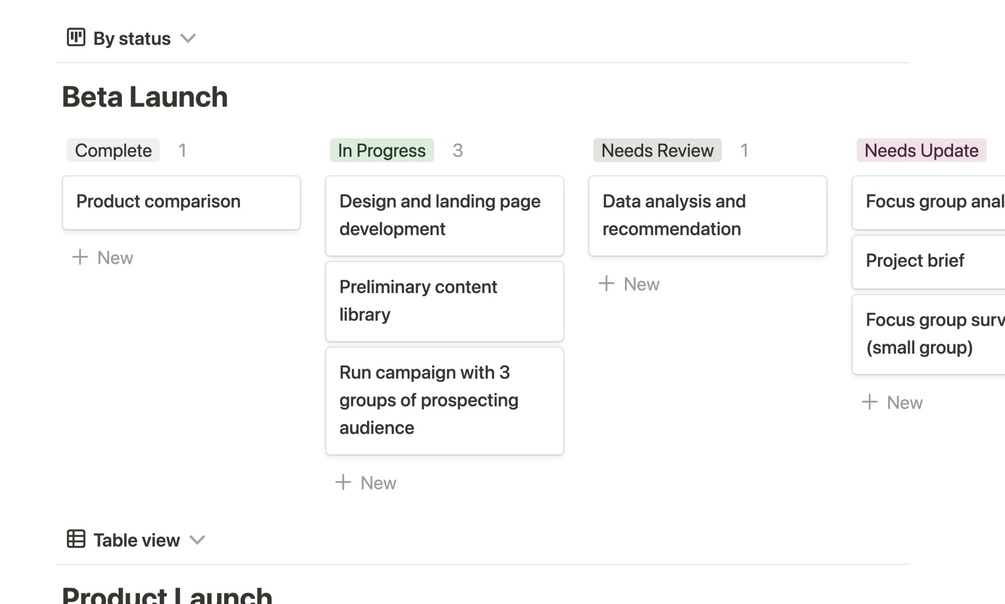The width and height of the screenshot is (1005, 604).
Task: Open the Focus group survey card
Action: point(928,334)
